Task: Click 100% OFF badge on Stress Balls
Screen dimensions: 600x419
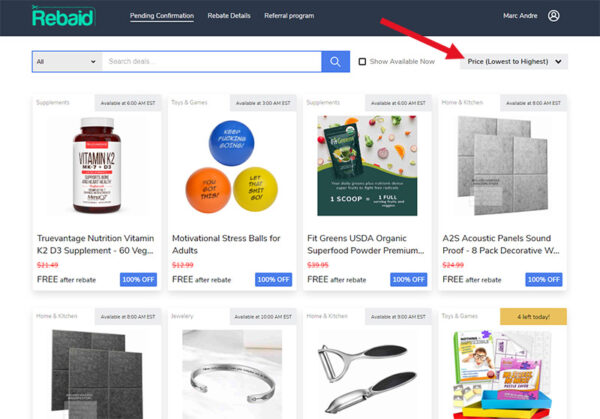Action: tap(273, 280)
